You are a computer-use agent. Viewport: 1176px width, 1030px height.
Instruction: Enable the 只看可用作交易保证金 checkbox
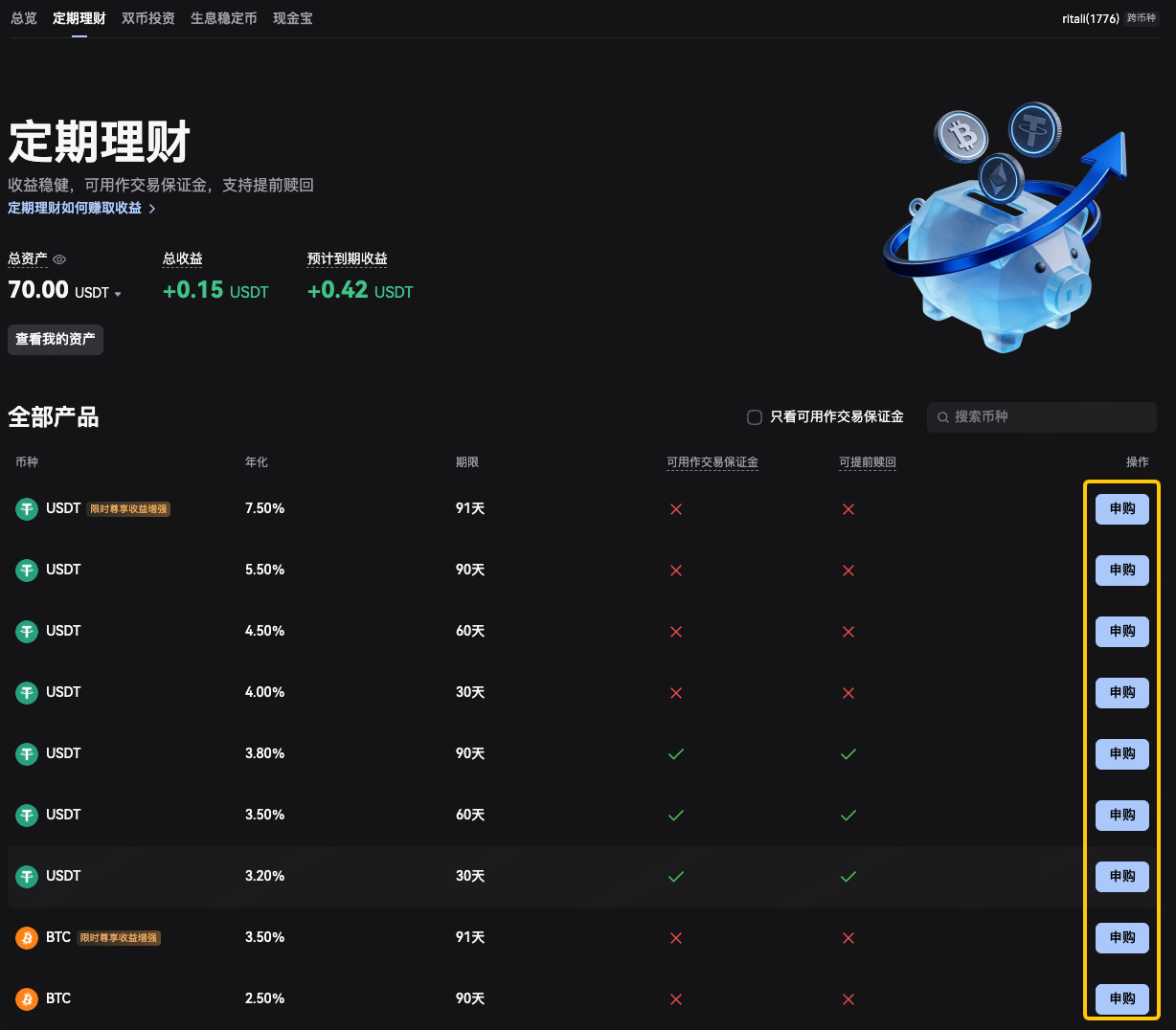click(x=755, y=417)
